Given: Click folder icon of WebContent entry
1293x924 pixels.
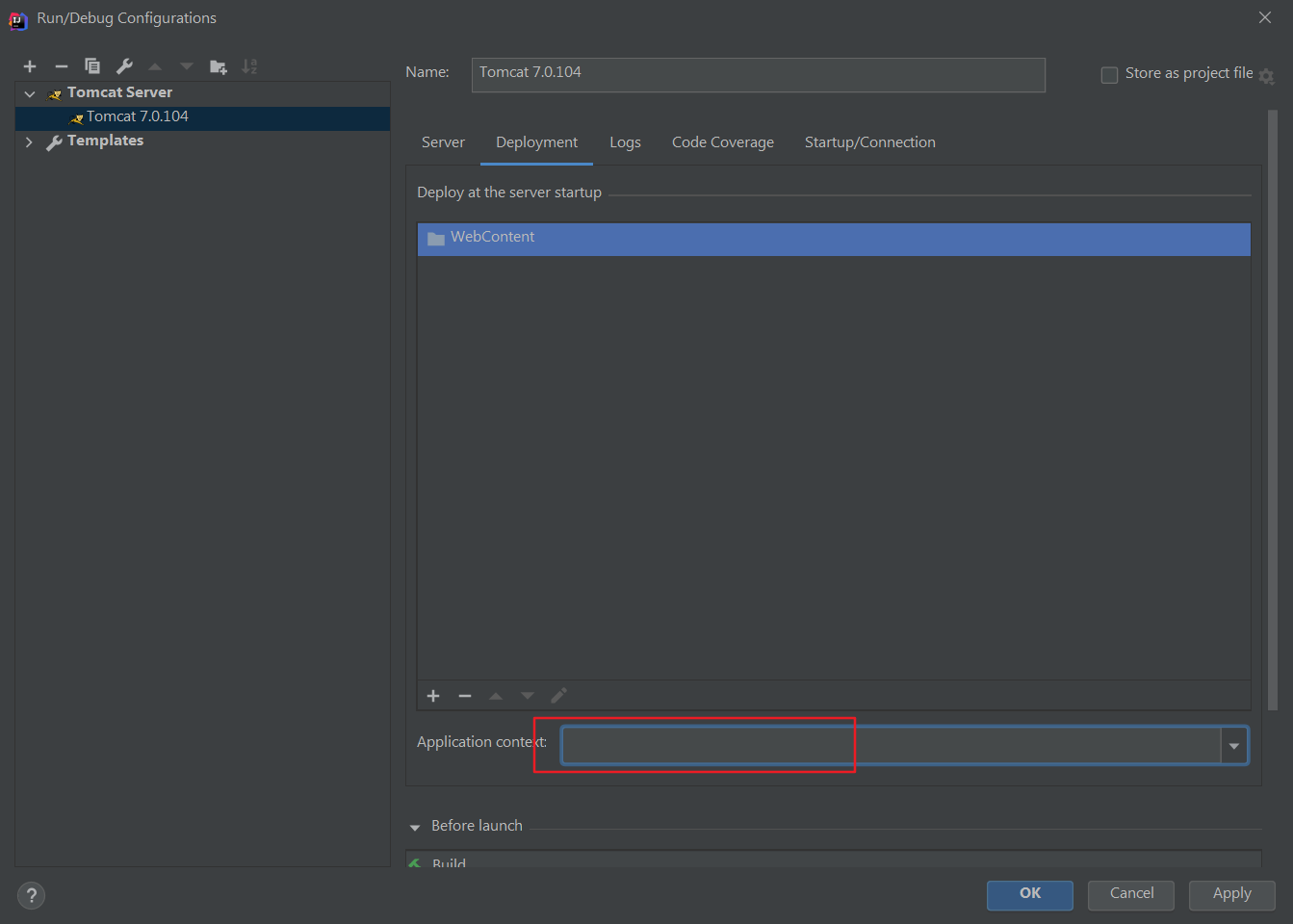Looking at the screenshot, I should (436, 238).
